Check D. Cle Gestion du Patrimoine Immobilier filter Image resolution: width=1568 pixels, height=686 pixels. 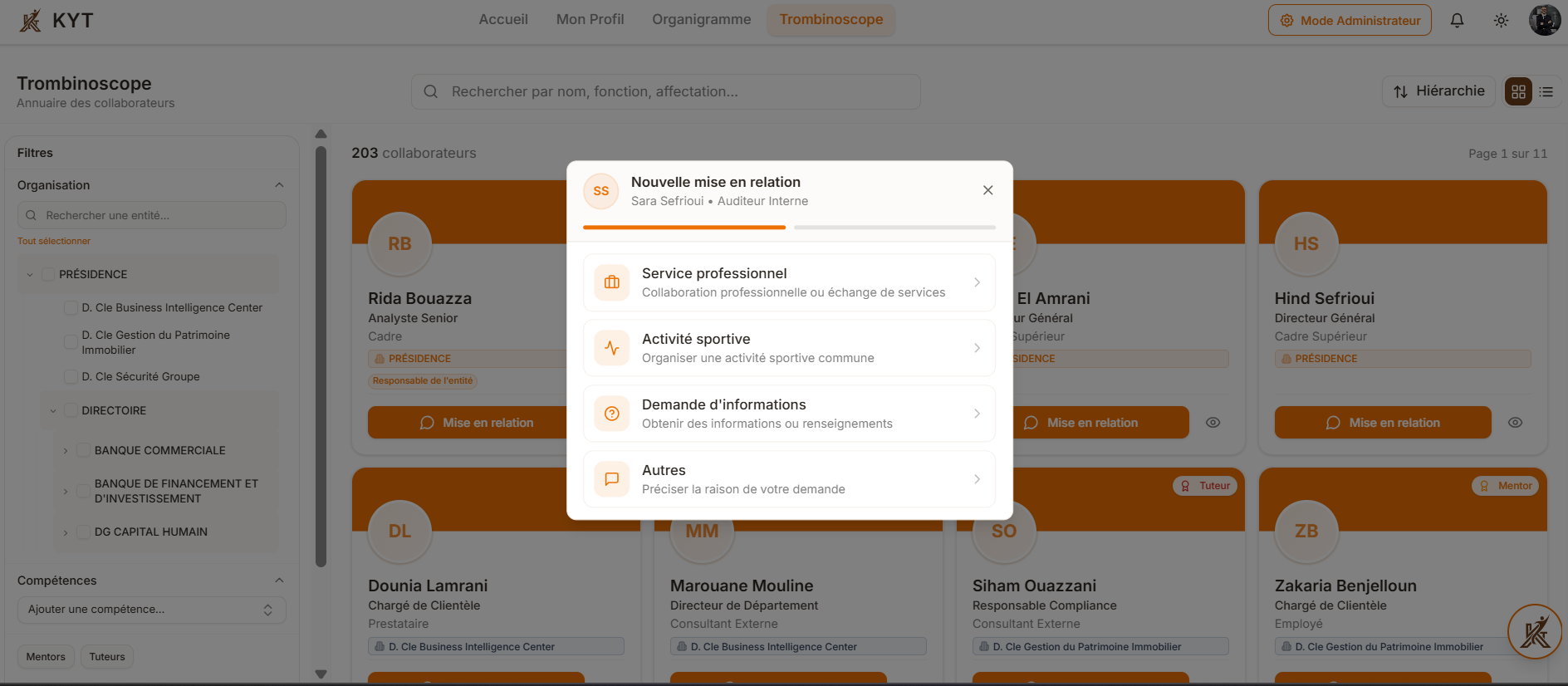(71, 341)
